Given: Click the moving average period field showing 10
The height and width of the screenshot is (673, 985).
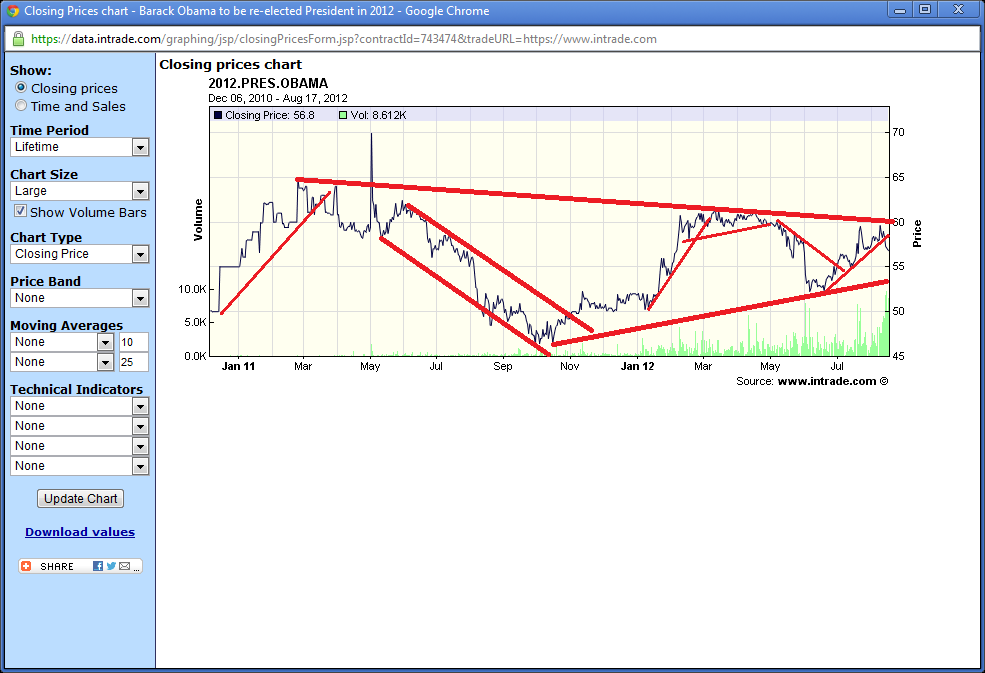Looking at the screenshot, I should [x=133, y=342].
